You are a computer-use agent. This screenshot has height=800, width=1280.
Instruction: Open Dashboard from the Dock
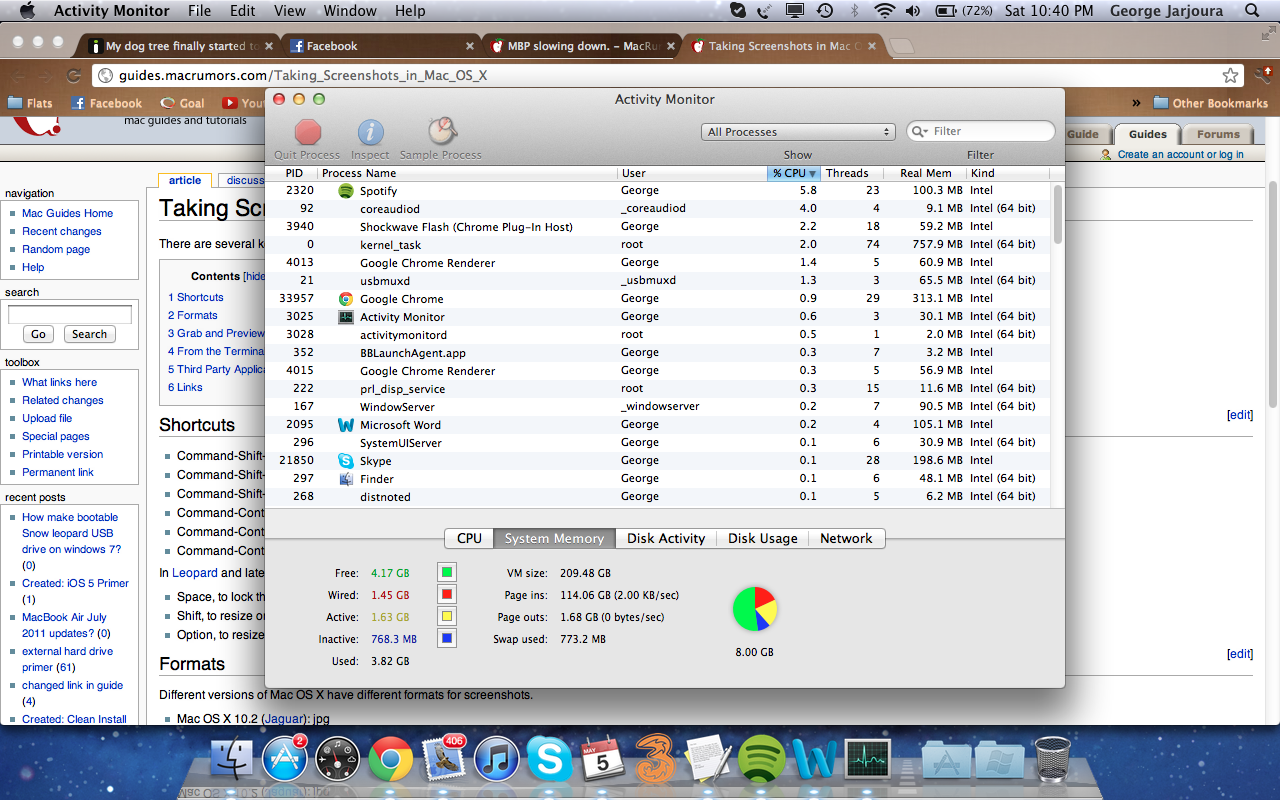click(337, 759)
